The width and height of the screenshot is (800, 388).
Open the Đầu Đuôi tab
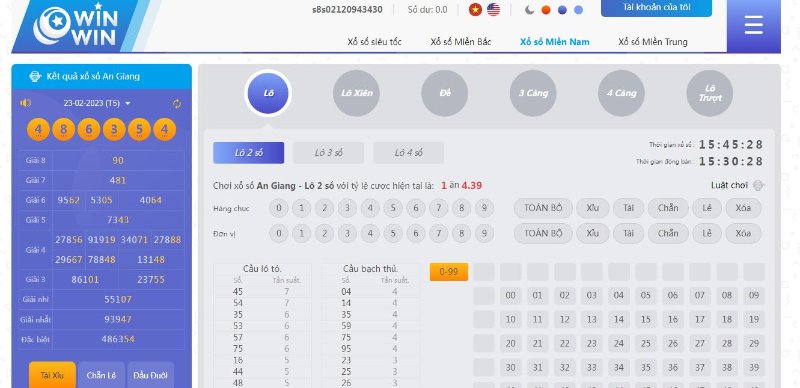150,375
